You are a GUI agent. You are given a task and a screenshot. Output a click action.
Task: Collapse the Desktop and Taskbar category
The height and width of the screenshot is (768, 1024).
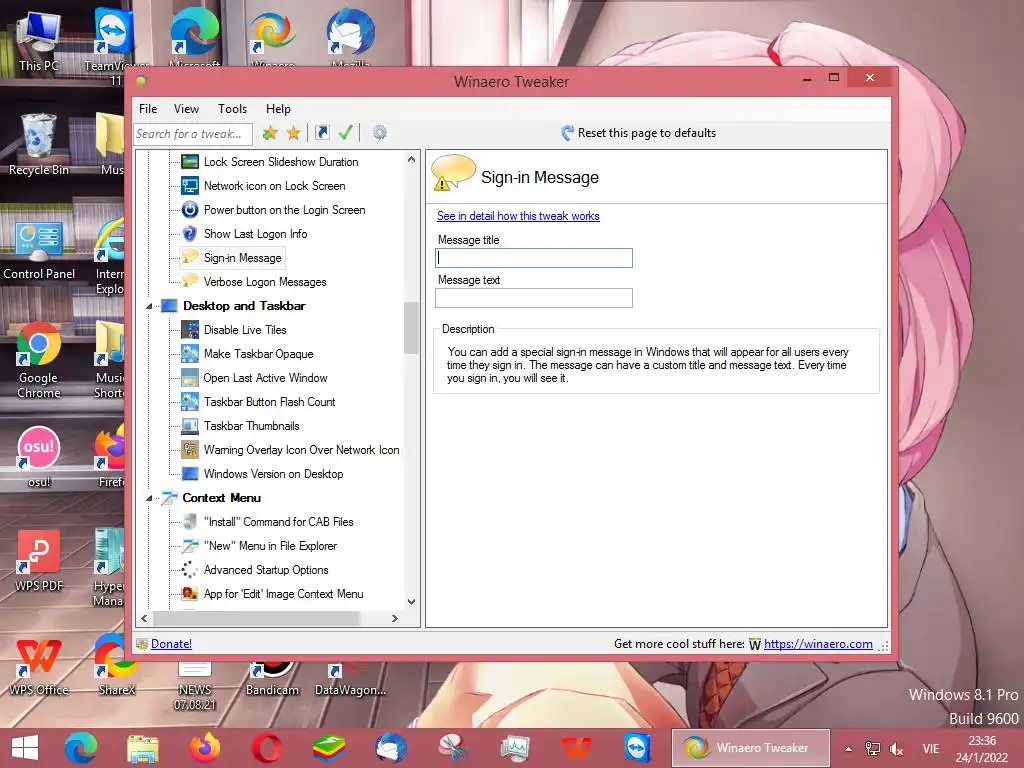pyautogui.click(x=149, y=306)
